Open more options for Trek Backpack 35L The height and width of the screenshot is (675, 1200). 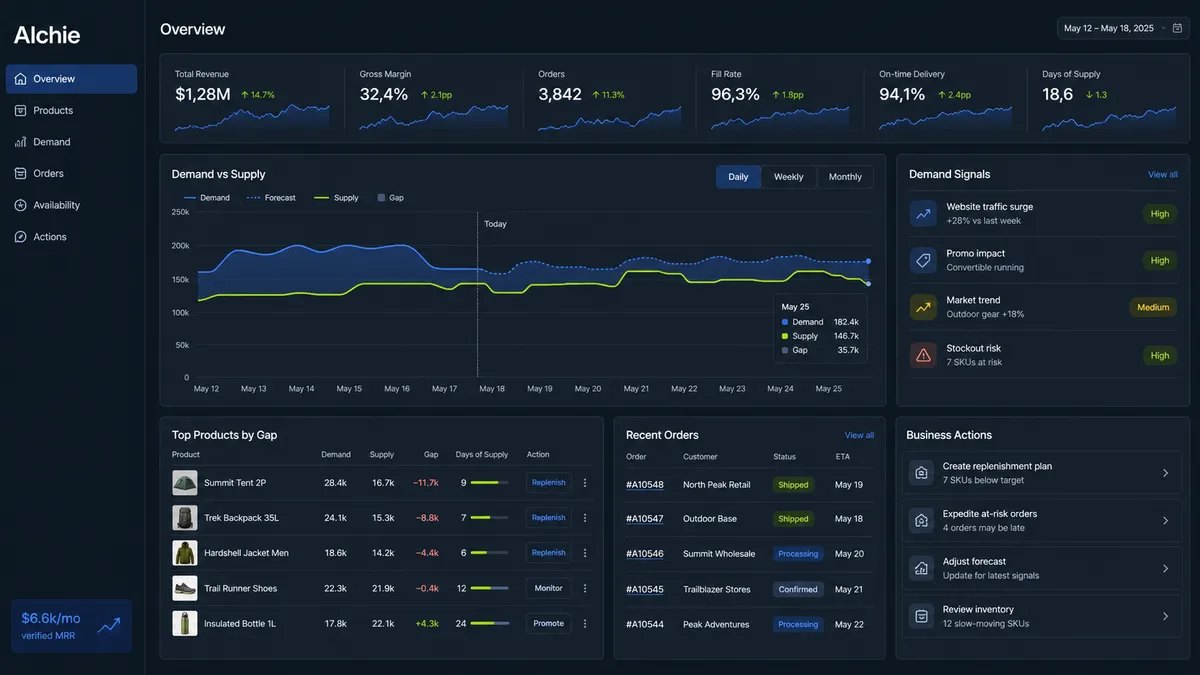coord(585,518)
